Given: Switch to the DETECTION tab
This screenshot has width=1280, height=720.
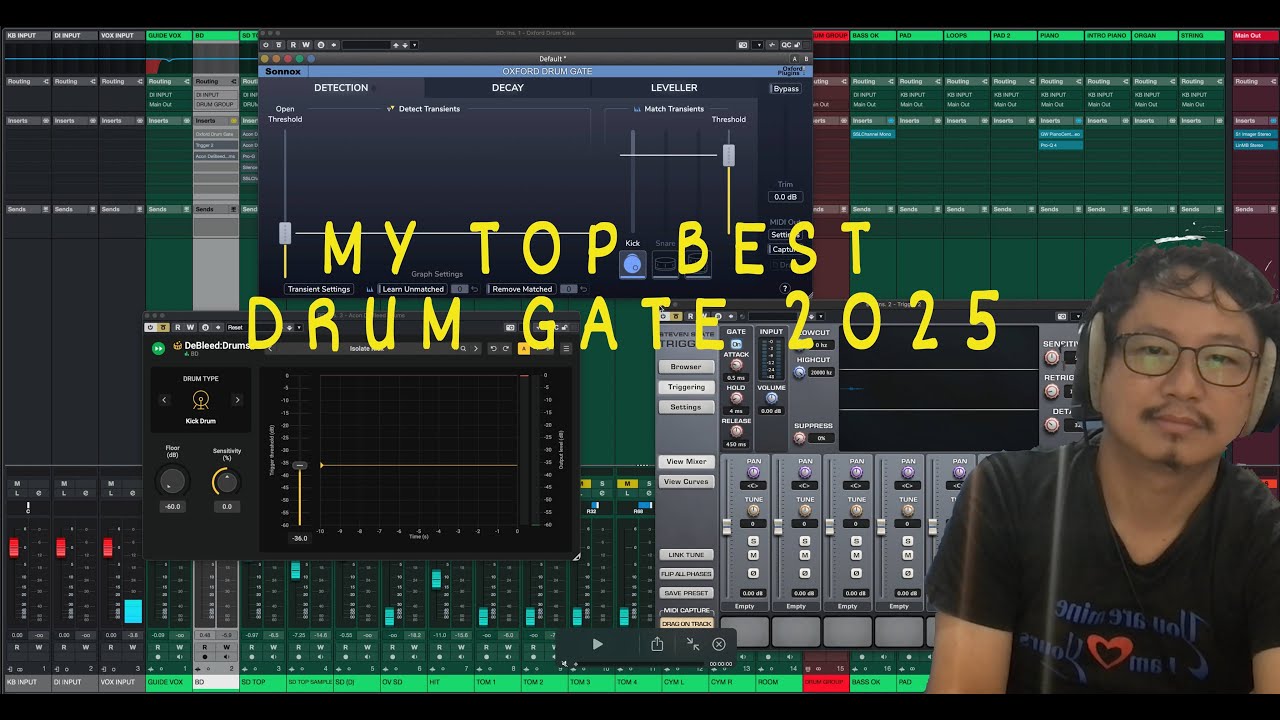Looking at the screenshot, I should (x=341, y=88).
